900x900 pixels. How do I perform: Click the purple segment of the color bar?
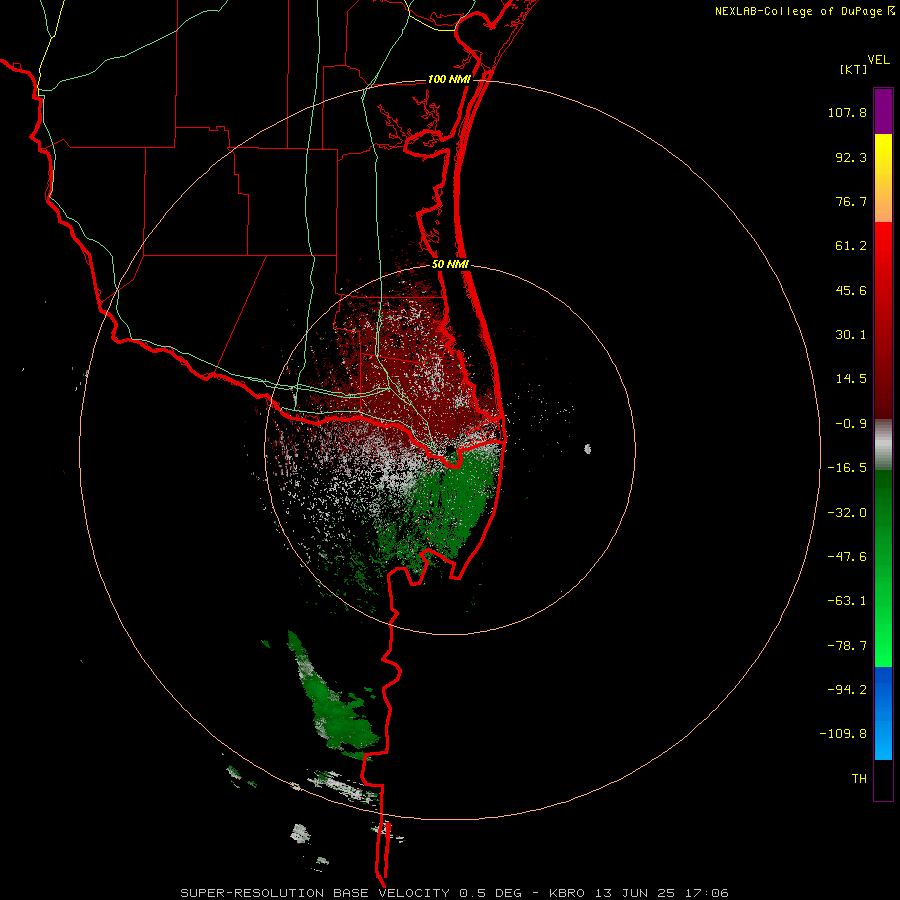pos(883,111)
